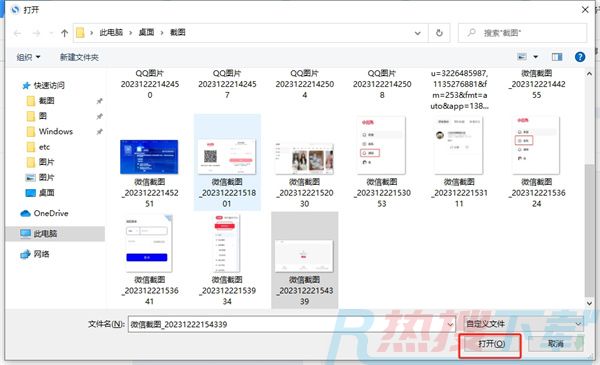Click the Back navigation arrow
600x365 pixels.
17,33
